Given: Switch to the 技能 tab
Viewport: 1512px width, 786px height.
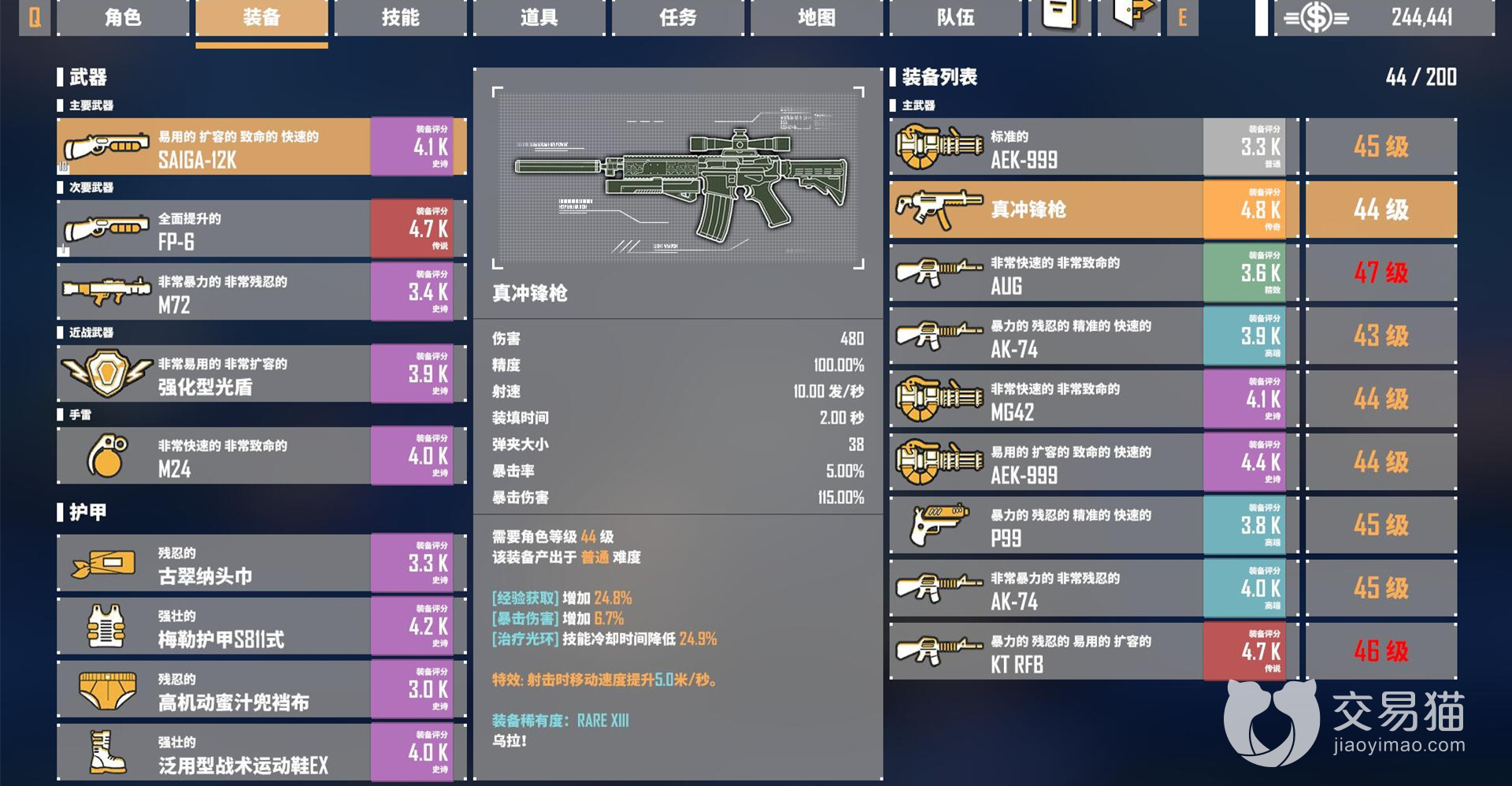Looking at the screenshot, I should click(400, 17).
